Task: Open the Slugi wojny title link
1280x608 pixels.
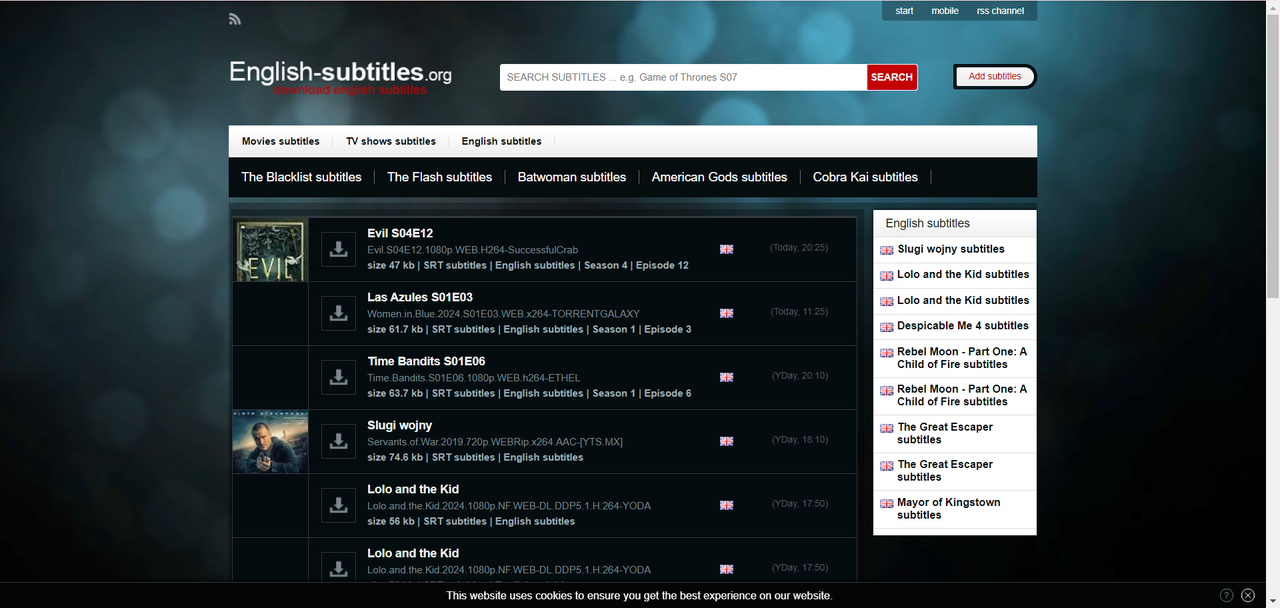Action: (x=400, y=425)
